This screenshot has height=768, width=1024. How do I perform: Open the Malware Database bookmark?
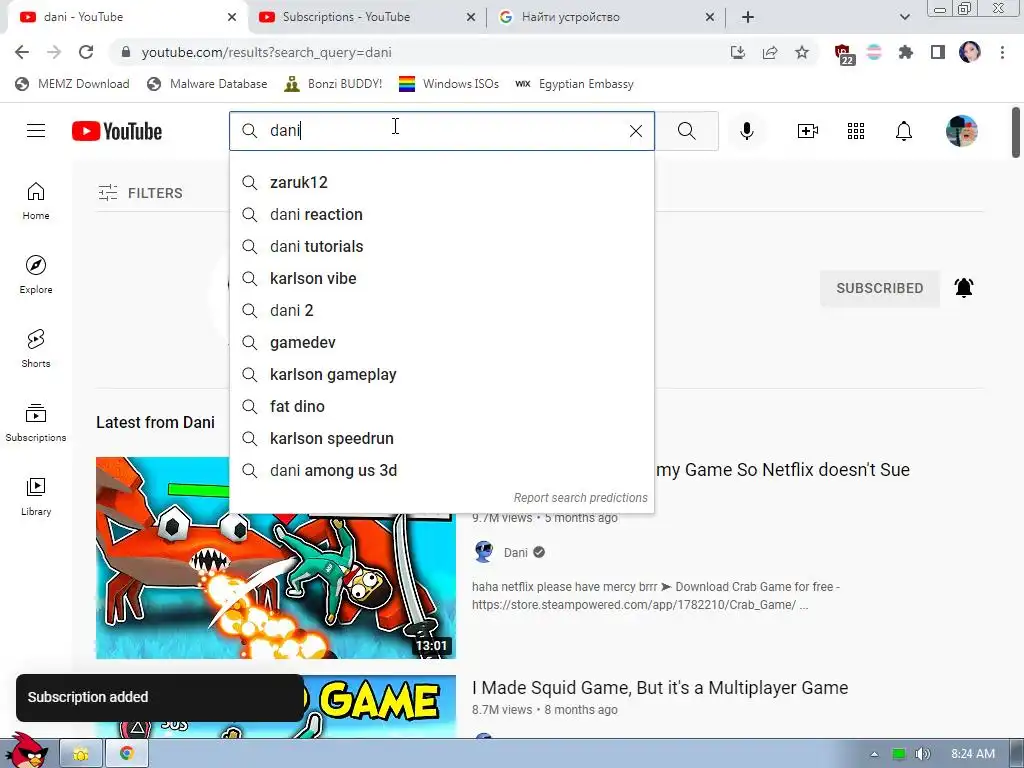(207, 84)
